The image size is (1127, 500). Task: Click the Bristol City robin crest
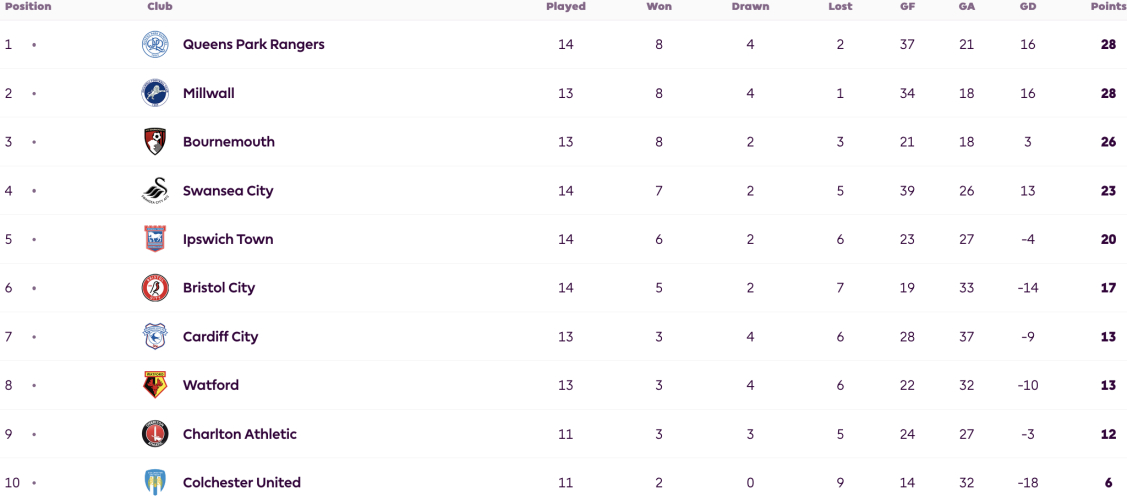(155, 288)
